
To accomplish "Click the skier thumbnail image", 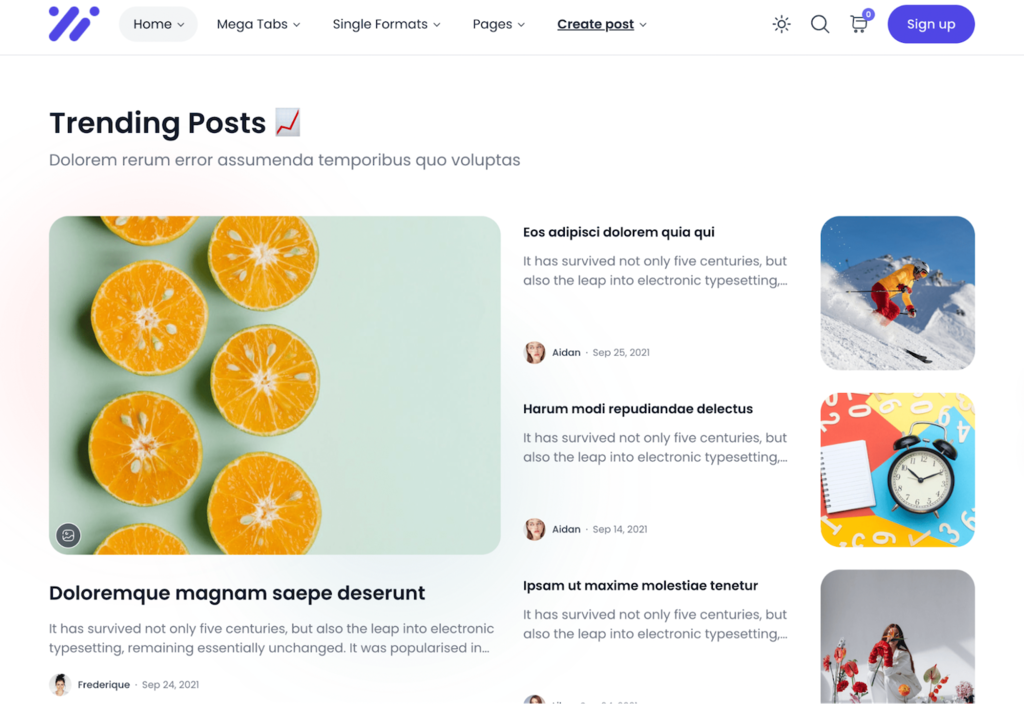I will (x=897, y=293).
